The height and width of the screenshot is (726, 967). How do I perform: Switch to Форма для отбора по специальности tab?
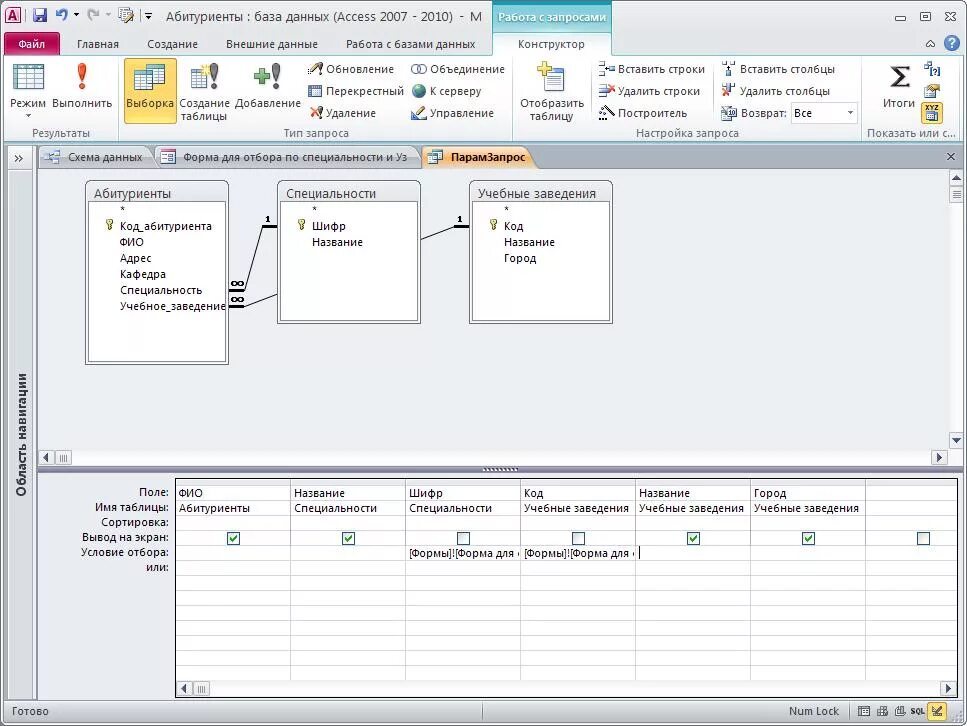tap(286, 157)
